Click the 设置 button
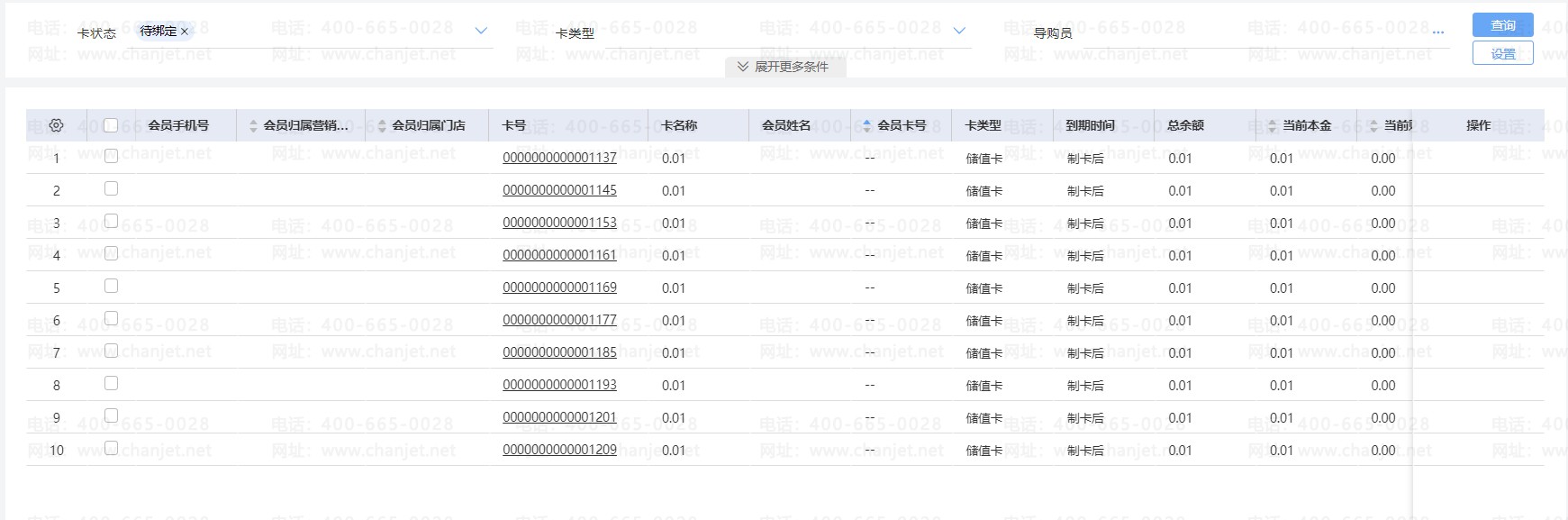1568x520 pixels. tap(1502, 53)
